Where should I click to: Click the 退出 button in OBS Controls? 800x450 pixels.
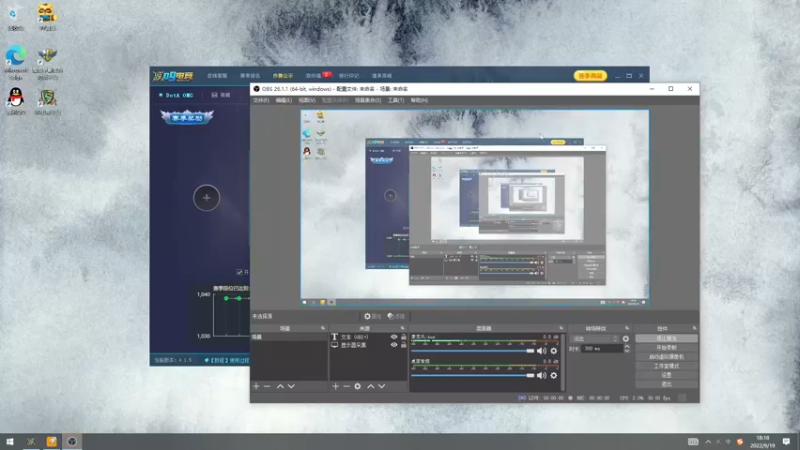[666, 384]
